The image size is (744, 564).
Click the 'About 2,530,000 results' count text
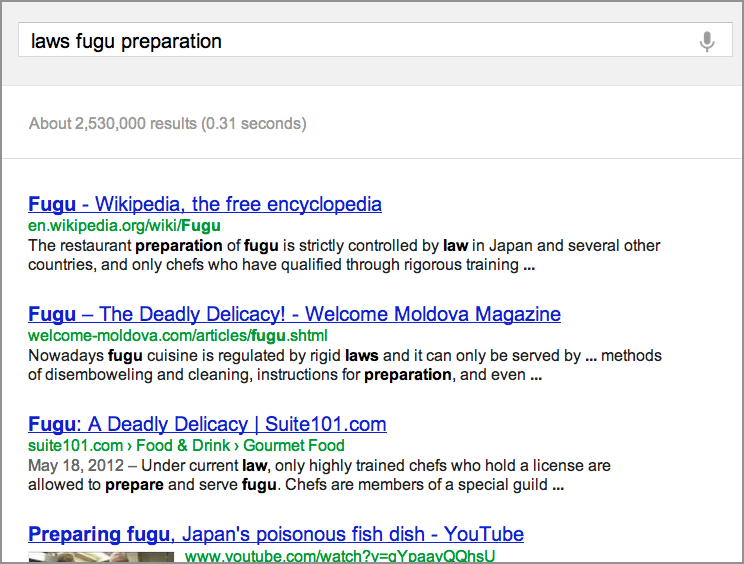tap(113, 124)
